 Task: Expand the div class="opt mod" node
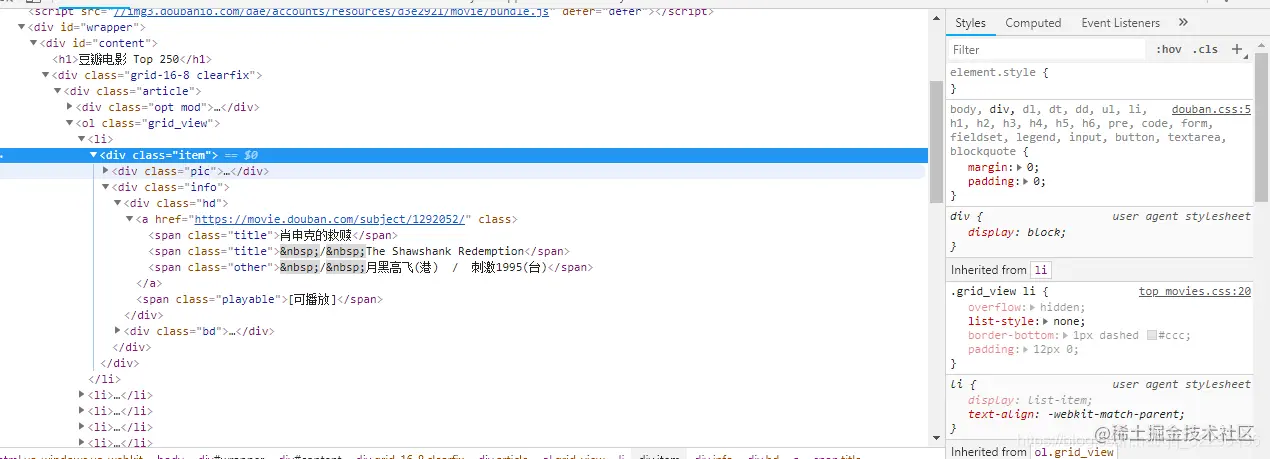point(70,107)
